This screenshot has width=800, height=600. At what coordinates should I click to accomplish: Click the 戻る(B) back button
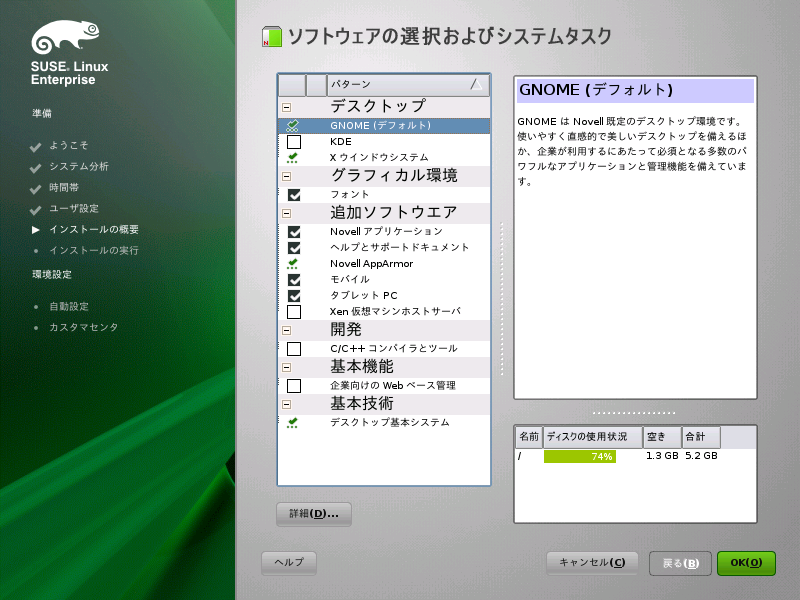pyautogui.click(x=680, y=563)
